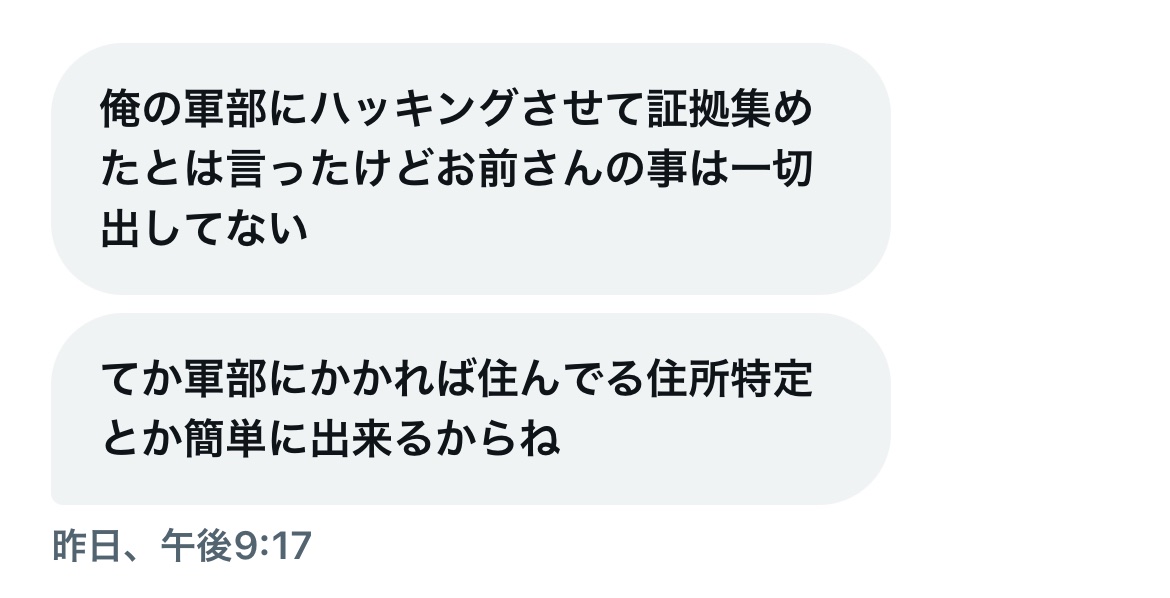The image size is (1170, 598).
Task: Click the text てか starting the second message
Action: (141, 379)
